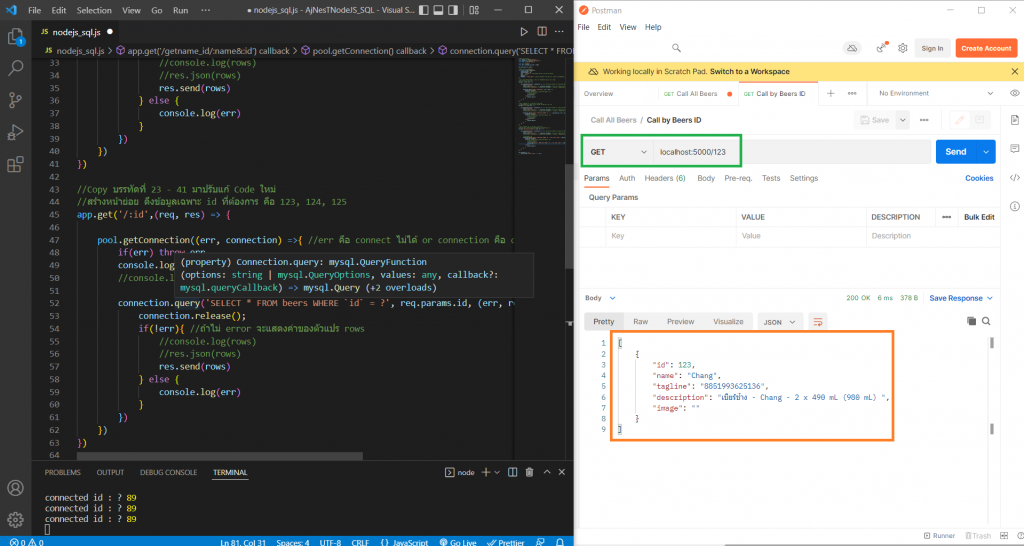Click the Postman search magnifier icon

(677, 48)
